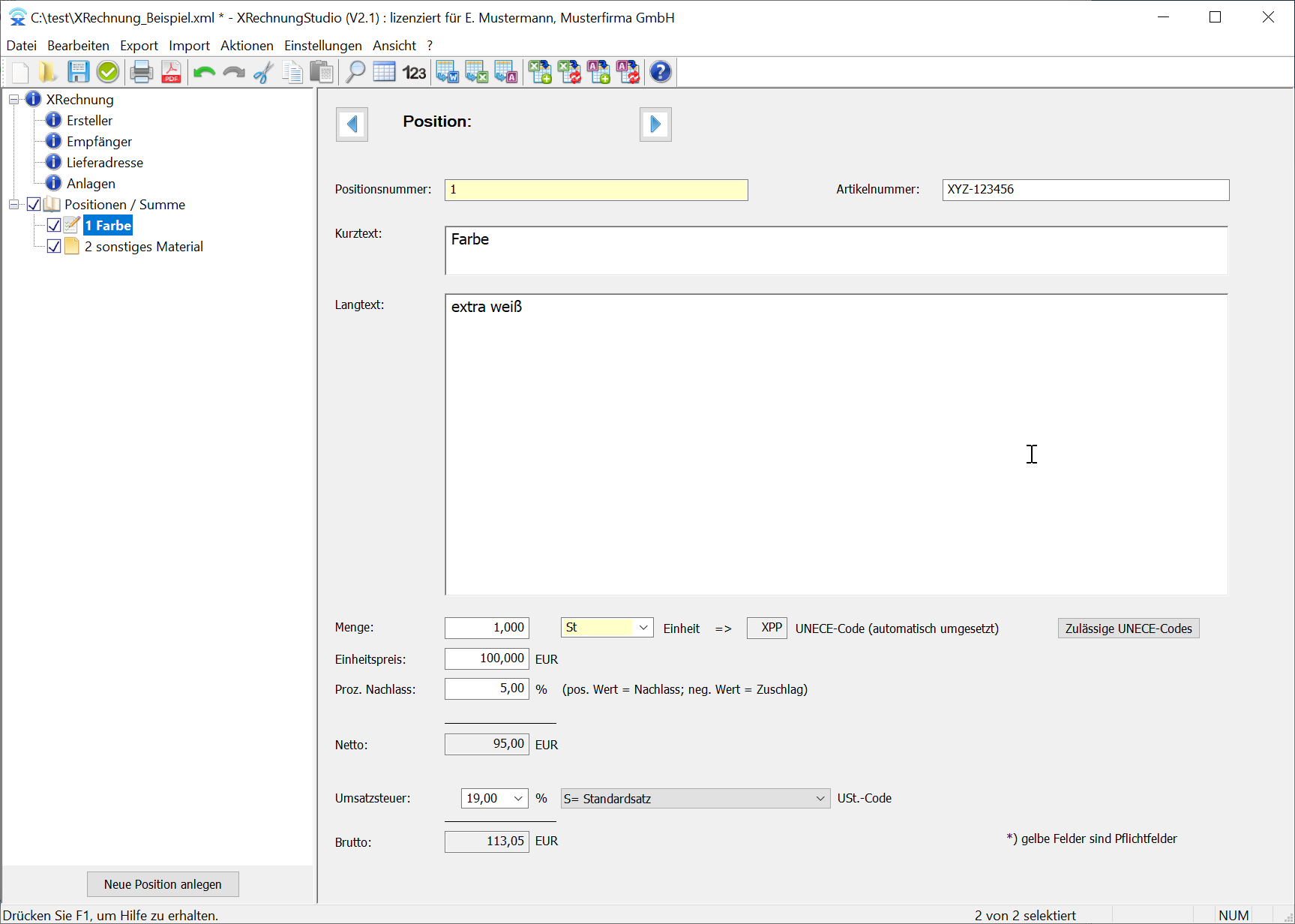Select 1 Farbe tree item
1295x924 pixels.
pyautogui.click(x=108, y=225)
